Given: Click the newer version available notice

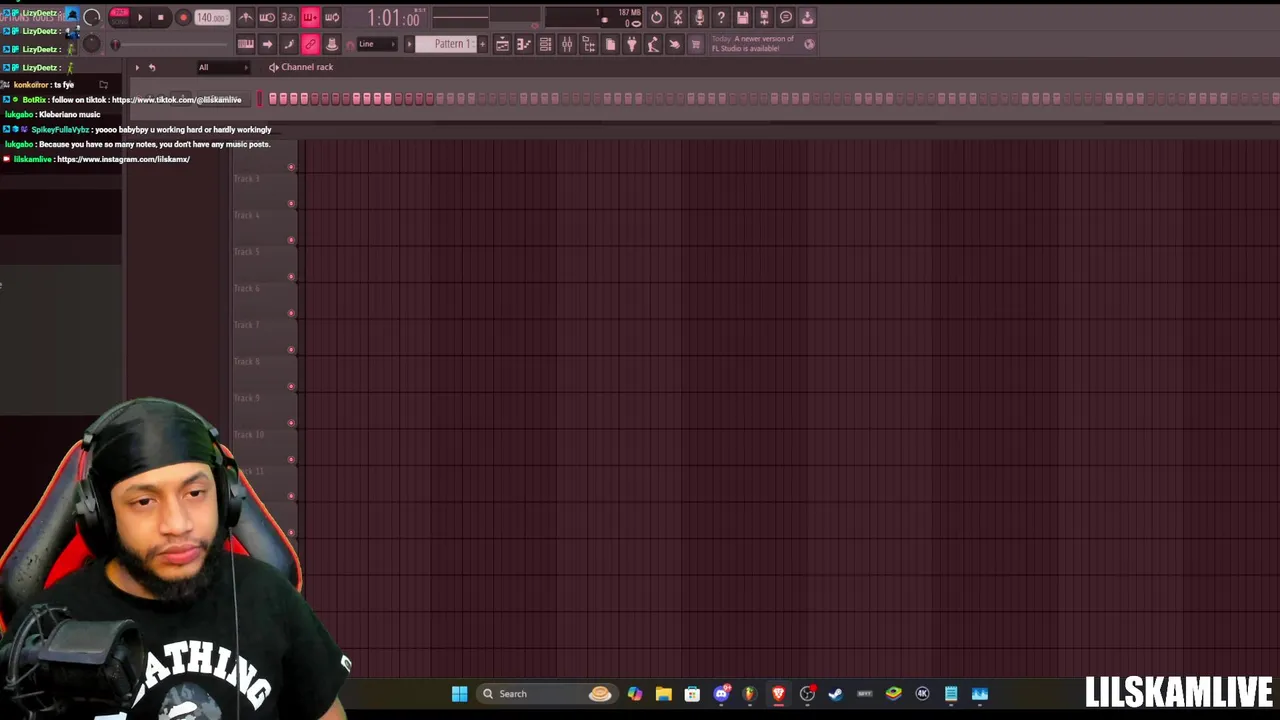Looking at the screenshot, I should point(753,44).
